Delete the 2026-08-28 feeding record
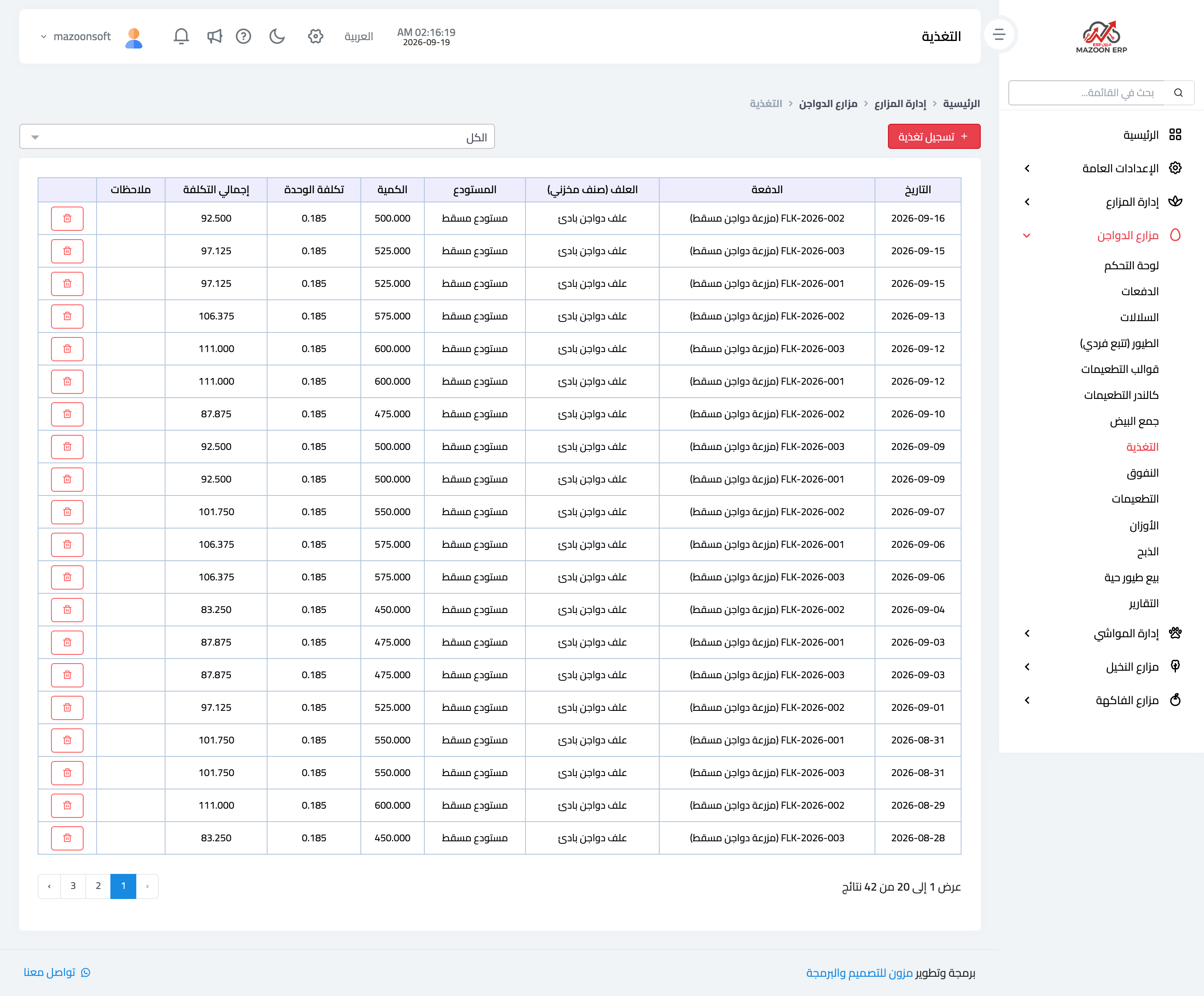Viewport: 1204px width, 996px height. [67, 838]
